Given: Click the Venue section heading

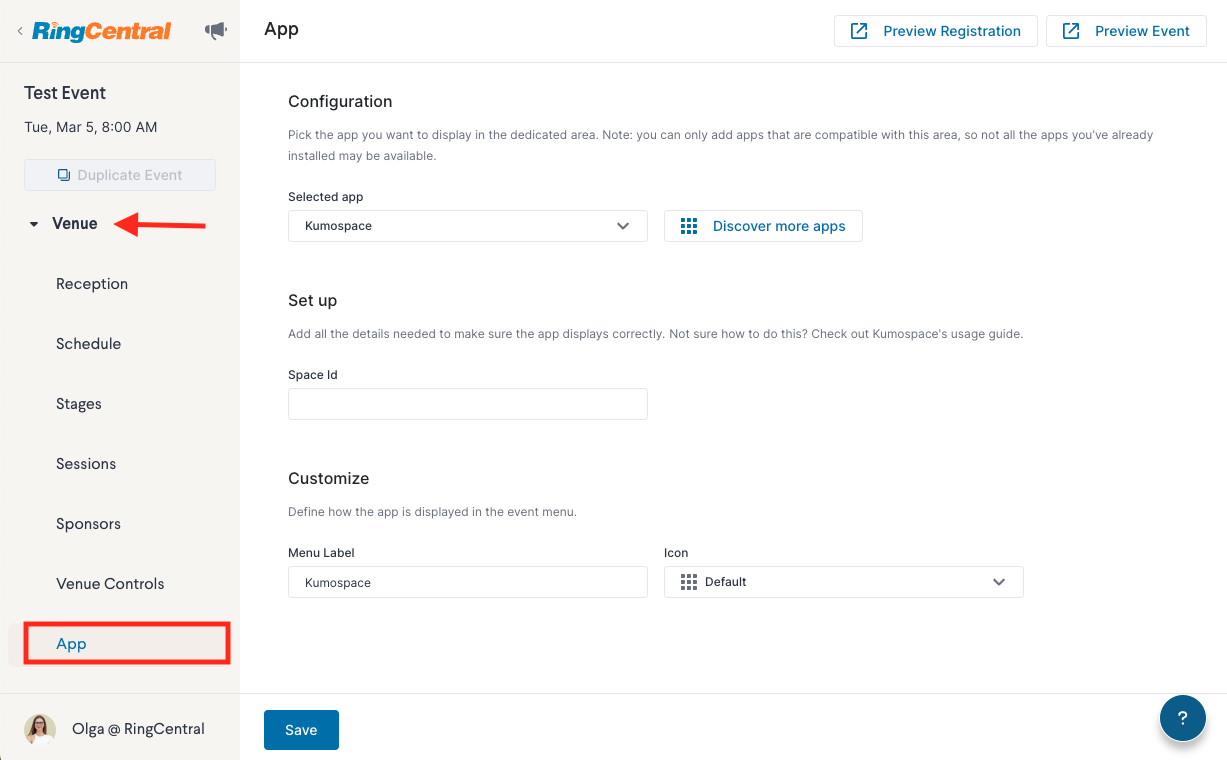Looking at the screenshot, I should [75, 224].
